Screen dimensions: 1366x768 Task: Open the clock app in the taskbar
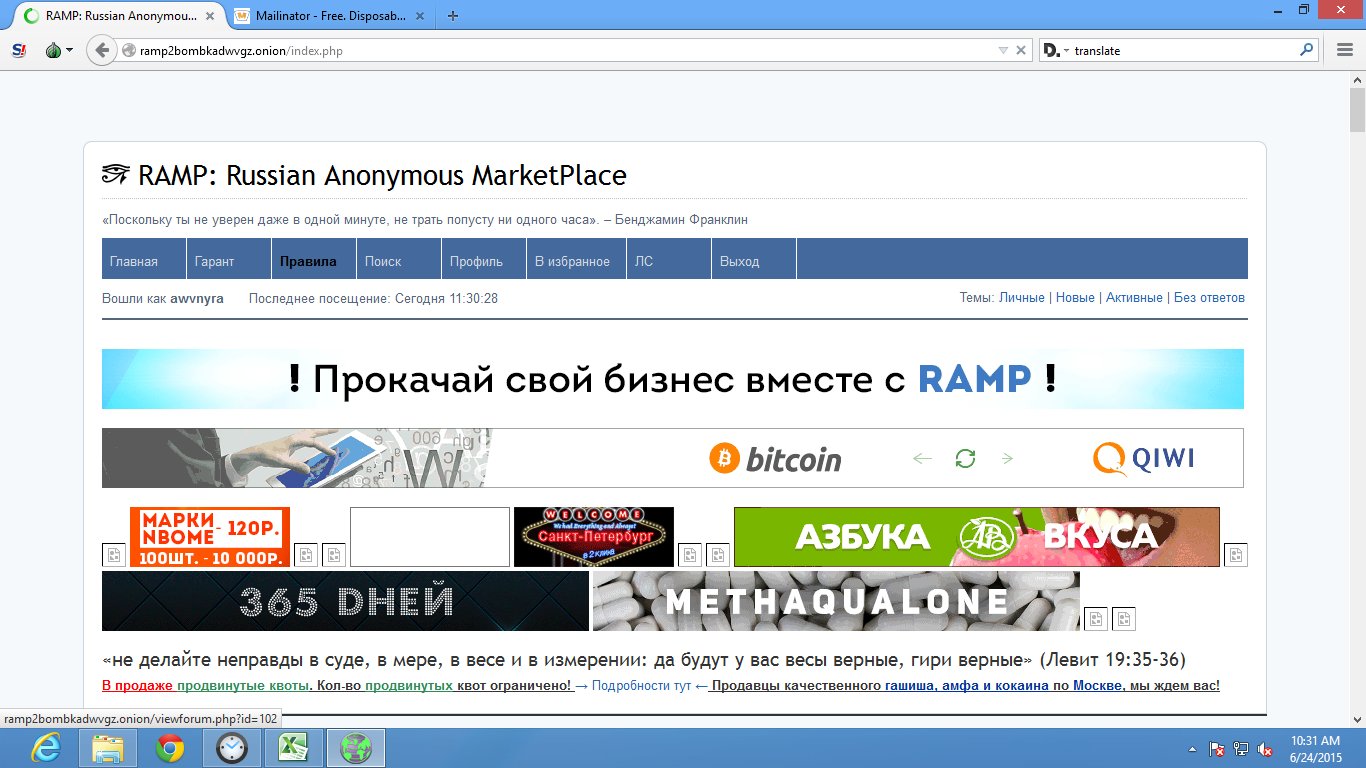pyautogui.click(x=231, y=748)
